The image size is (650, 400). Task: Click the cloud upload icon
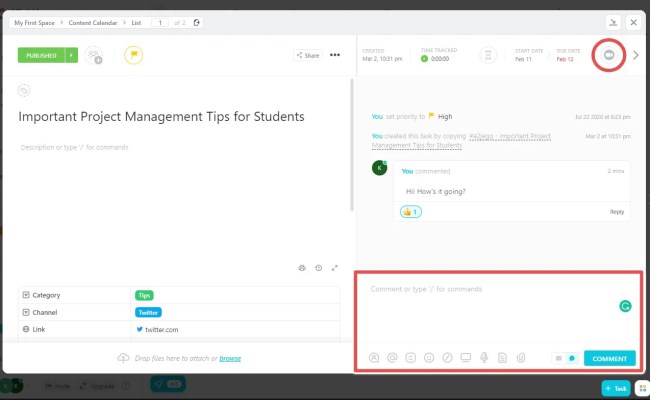[x=123, y=358]
